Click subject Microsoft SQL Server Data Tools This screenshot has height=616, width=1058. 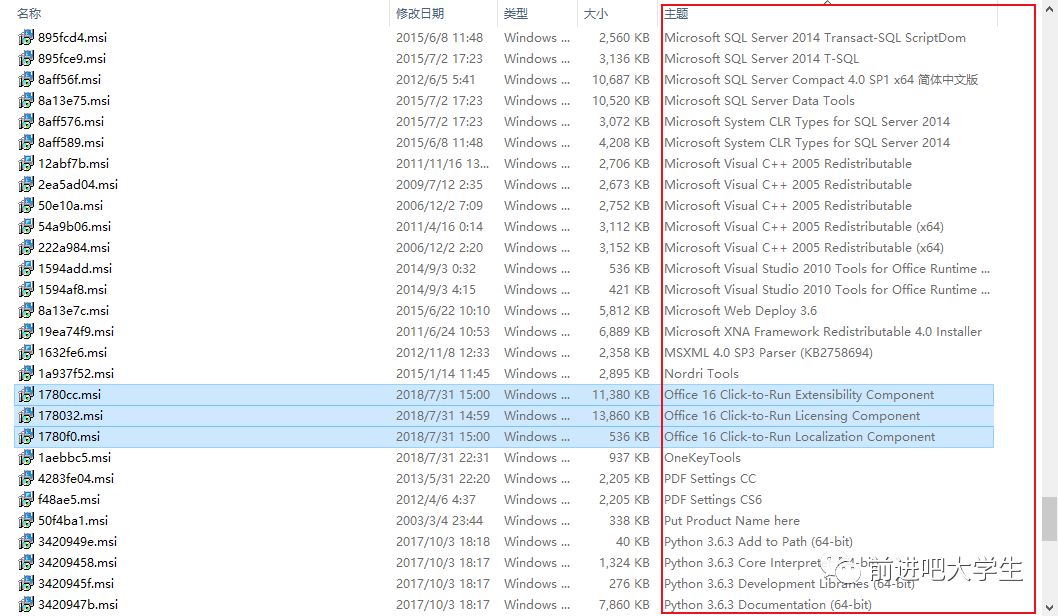tap(759, 101)
